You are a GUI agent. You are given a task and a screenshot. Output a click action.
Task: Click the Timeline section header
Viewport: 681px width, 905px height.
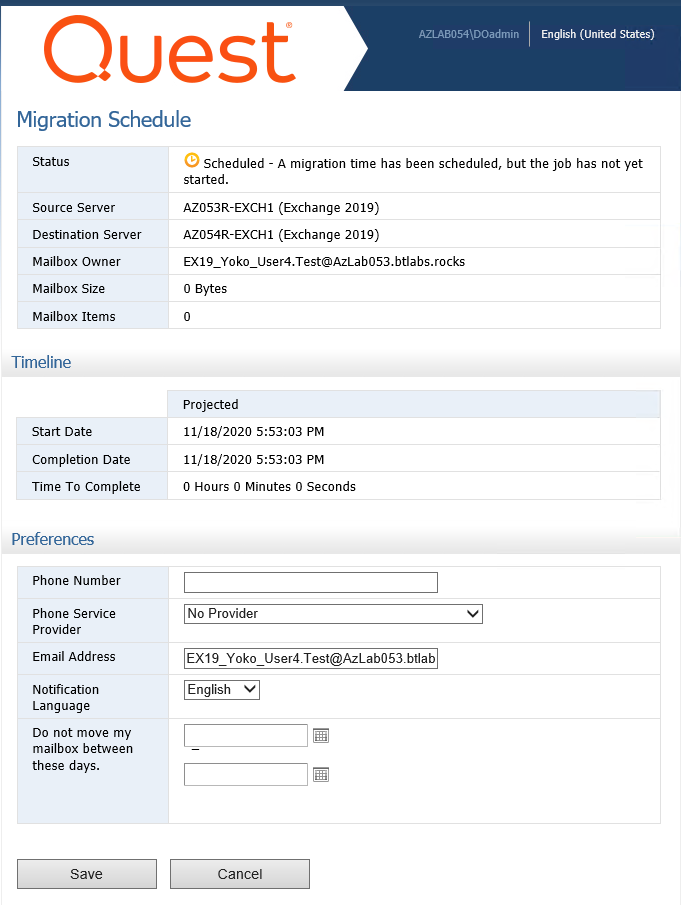pyautogui.click(x=42, y=362)
